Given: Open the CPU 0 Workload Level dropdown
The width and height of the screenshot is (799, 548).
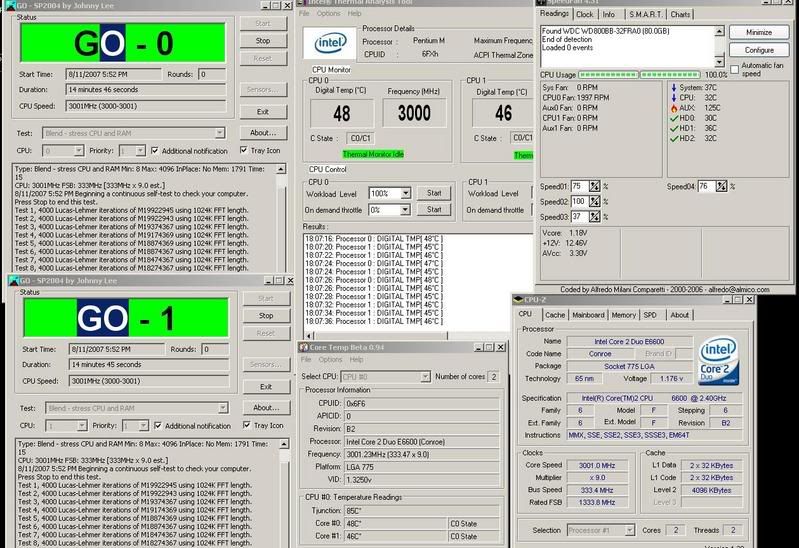Looking at the screenshot, I should pyautogui.click(x=403, y=194).
